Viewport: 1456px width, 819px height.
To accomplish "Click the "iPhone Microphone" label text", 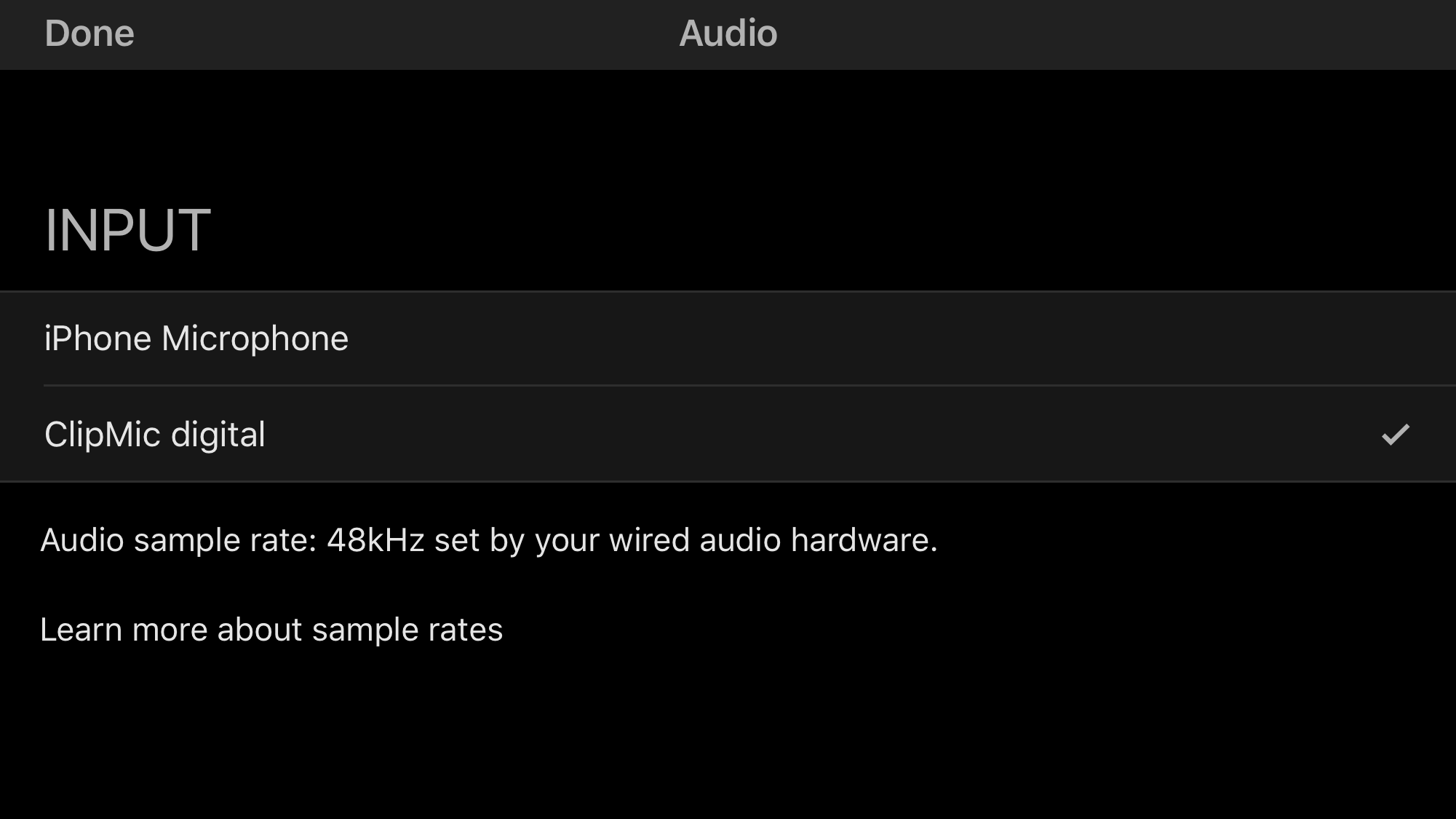I will [196, 339].
